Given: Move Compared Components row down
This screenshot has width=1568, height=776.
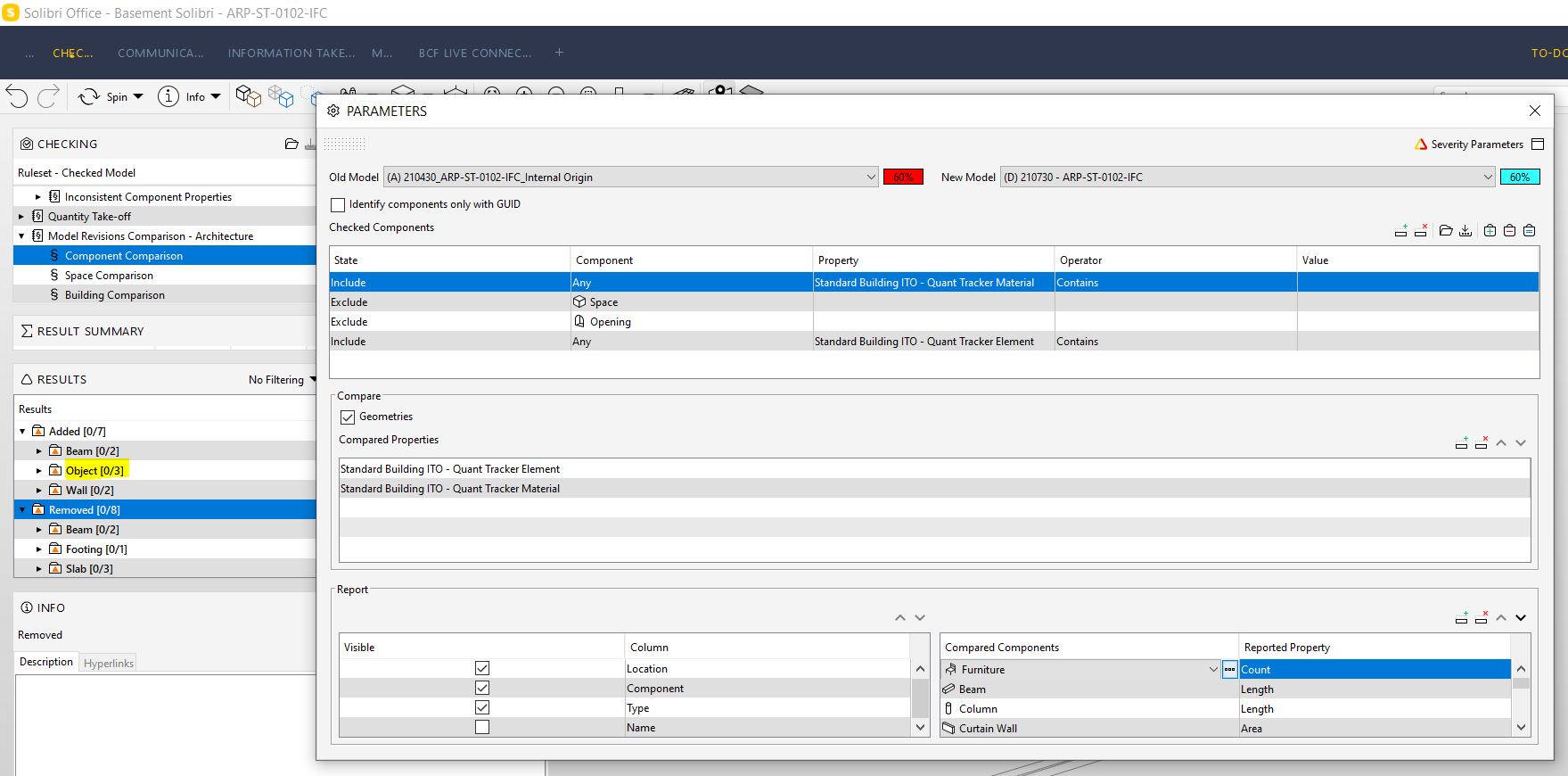Looking at the screenshot, I should 1521,617.
